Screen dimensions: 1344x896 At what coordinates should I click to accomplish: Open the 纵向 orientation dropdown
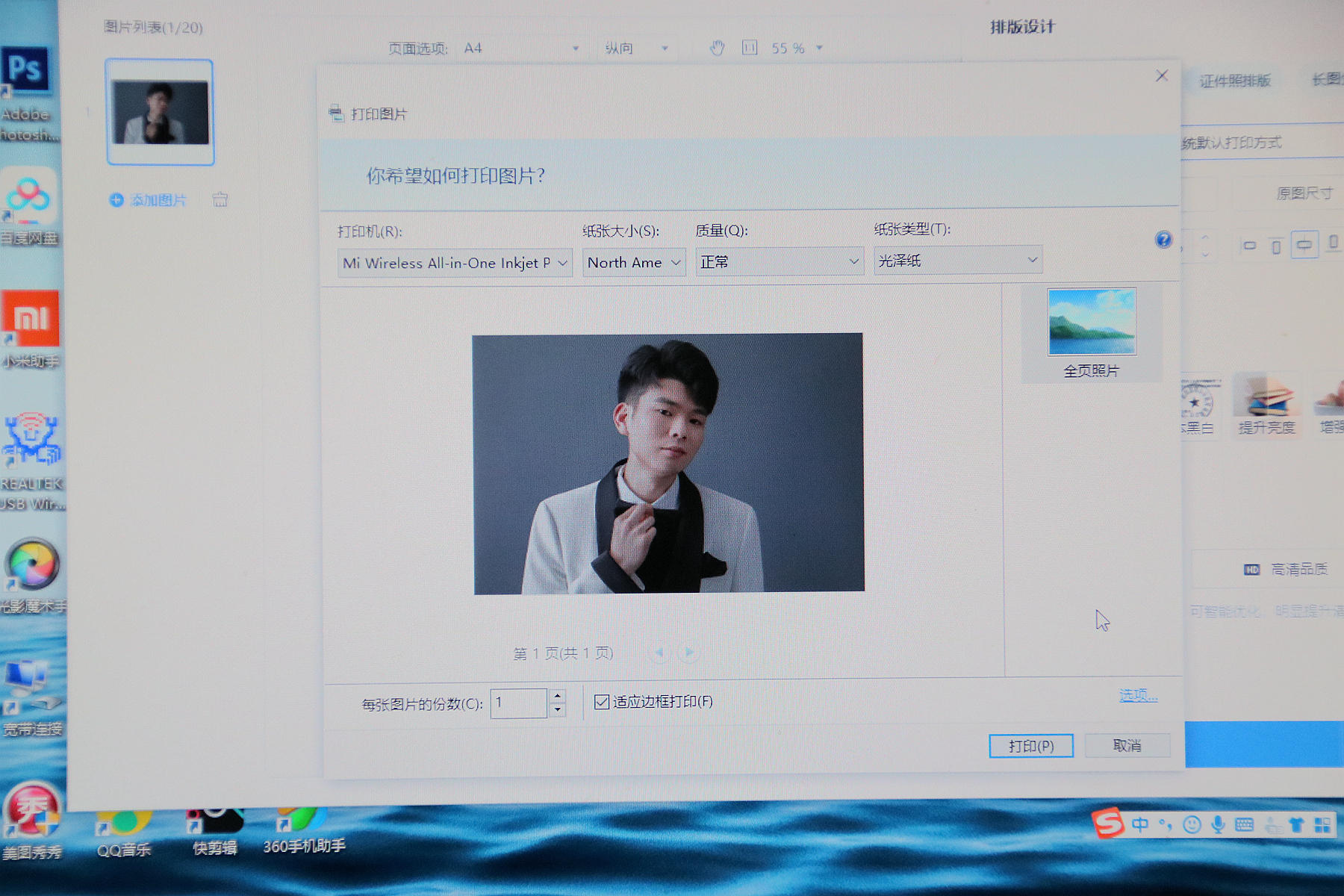[636, 49]
